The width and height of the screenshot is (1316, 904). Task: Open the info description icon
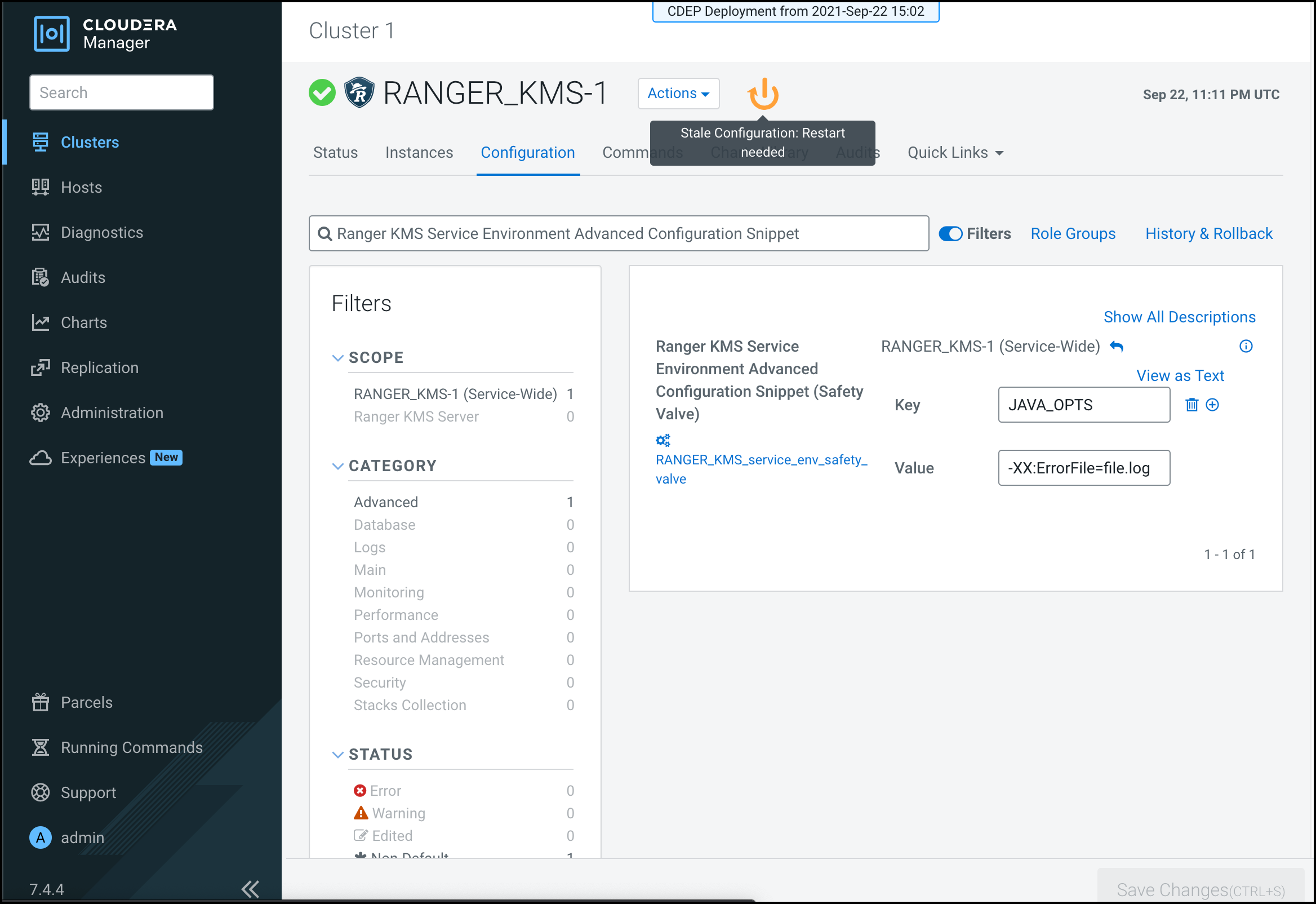[1245, 346]
